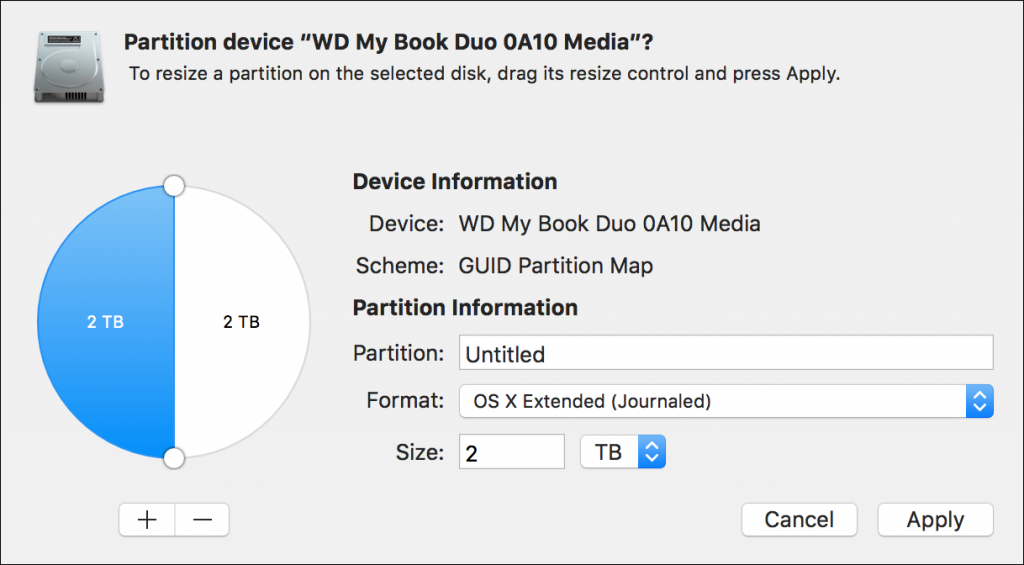Select the blue 2 TB partition slice
The image size is (1024, 565).
click(106, 322)
